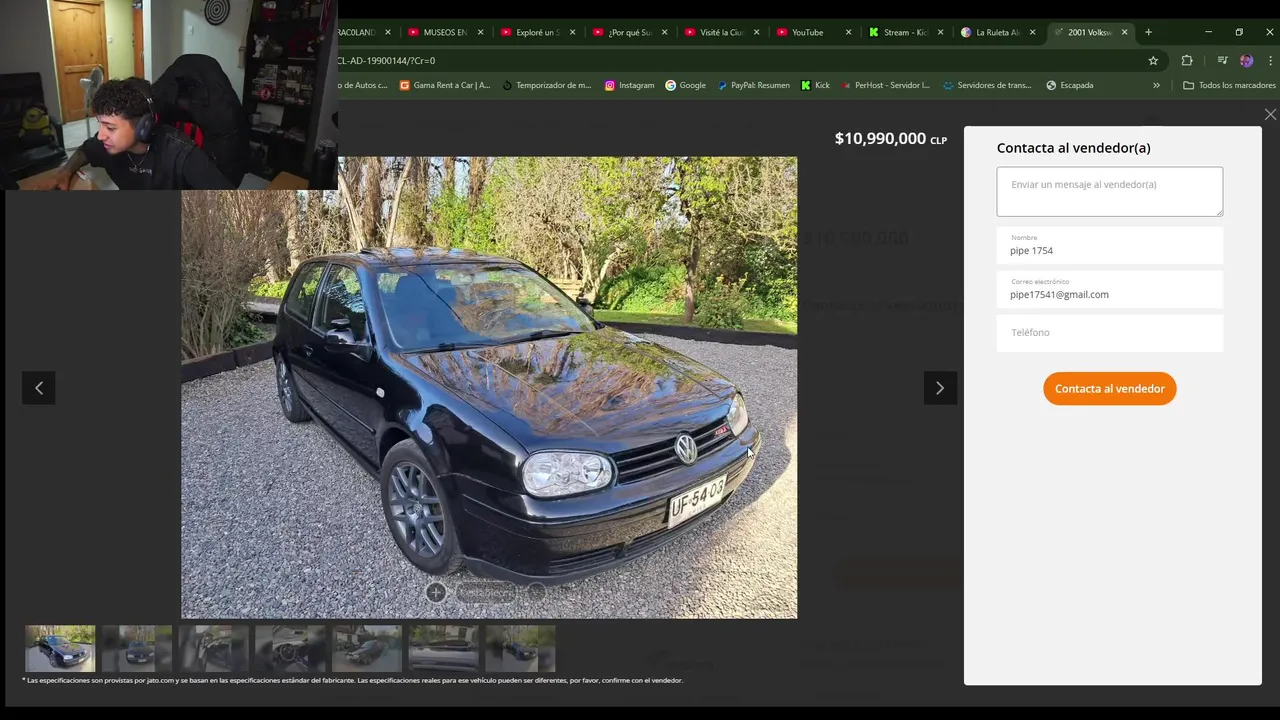
Task: Select the third car thumbnail
Action: (213, 648)
